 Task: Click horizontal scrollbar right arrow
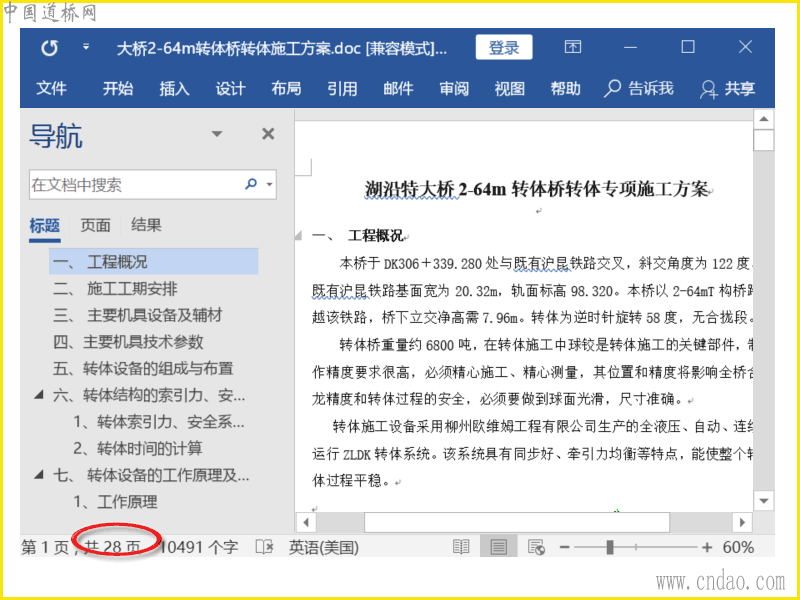[x=742, y=522]
